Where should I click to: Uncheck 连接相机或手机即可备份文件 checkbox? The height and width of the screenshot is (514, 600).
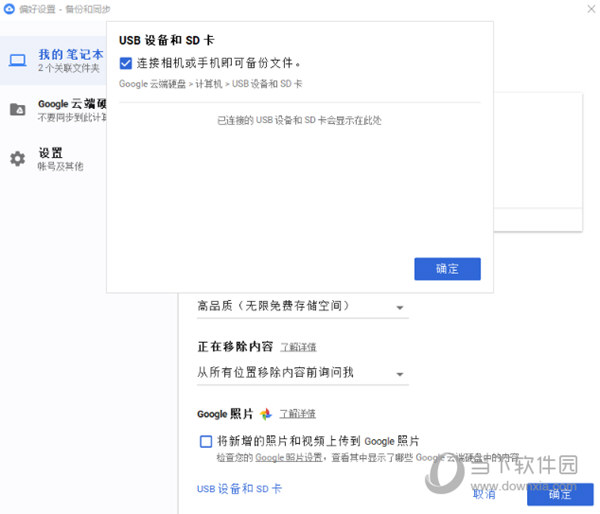[x=126, y=63]
